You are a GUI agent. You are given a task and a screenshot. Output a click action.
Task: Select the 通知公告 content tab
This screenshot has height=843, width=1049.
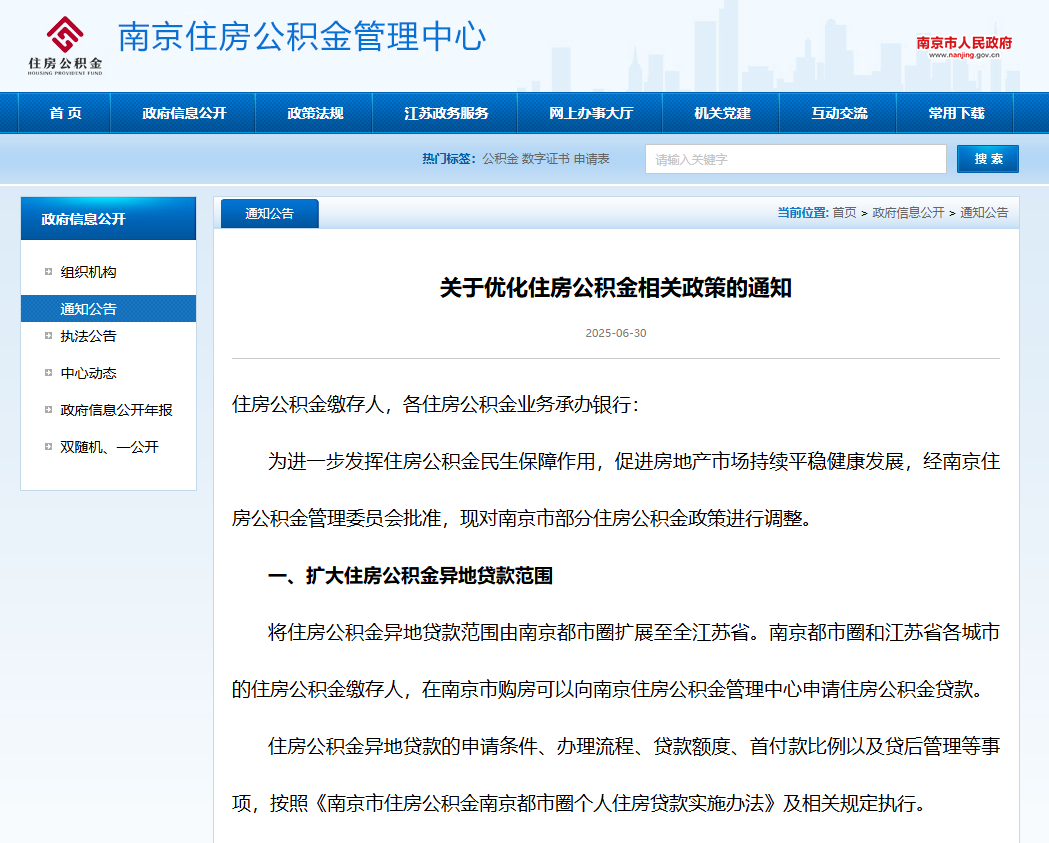pyautogui.click(x=270, y=213)
